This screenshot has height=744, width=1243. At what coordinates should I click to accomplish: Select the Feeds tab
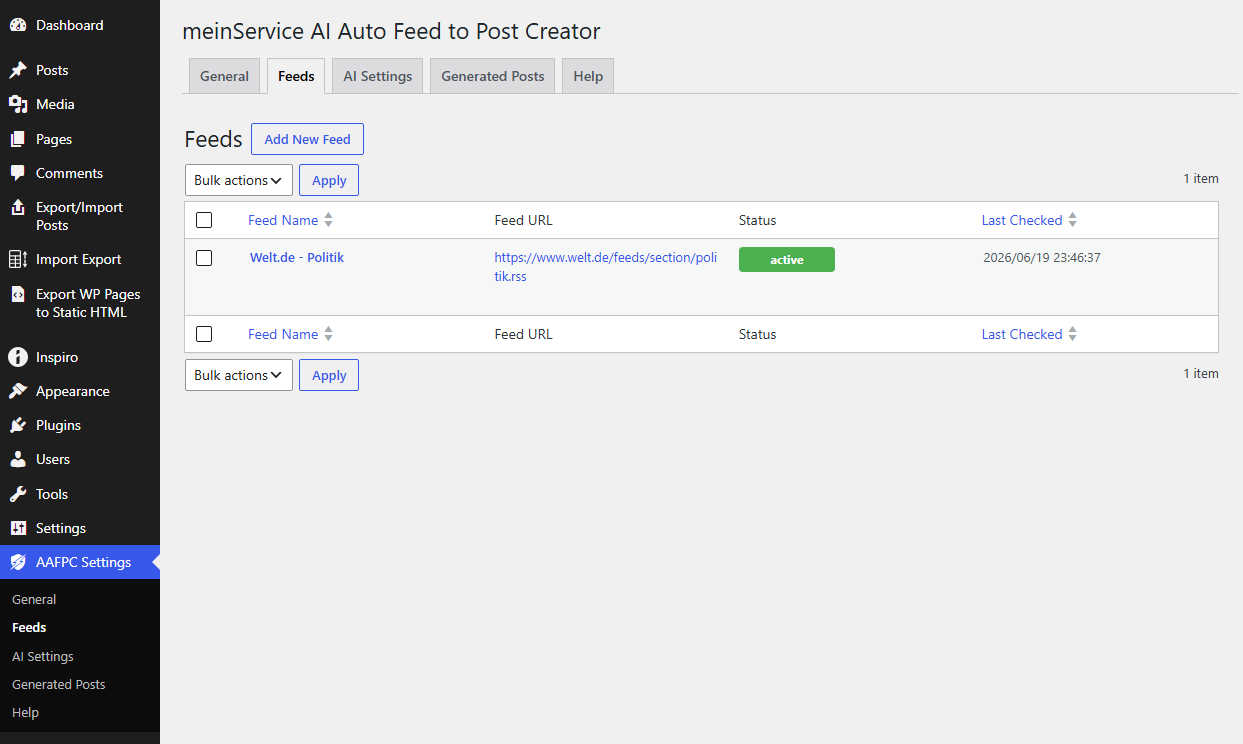296,76
